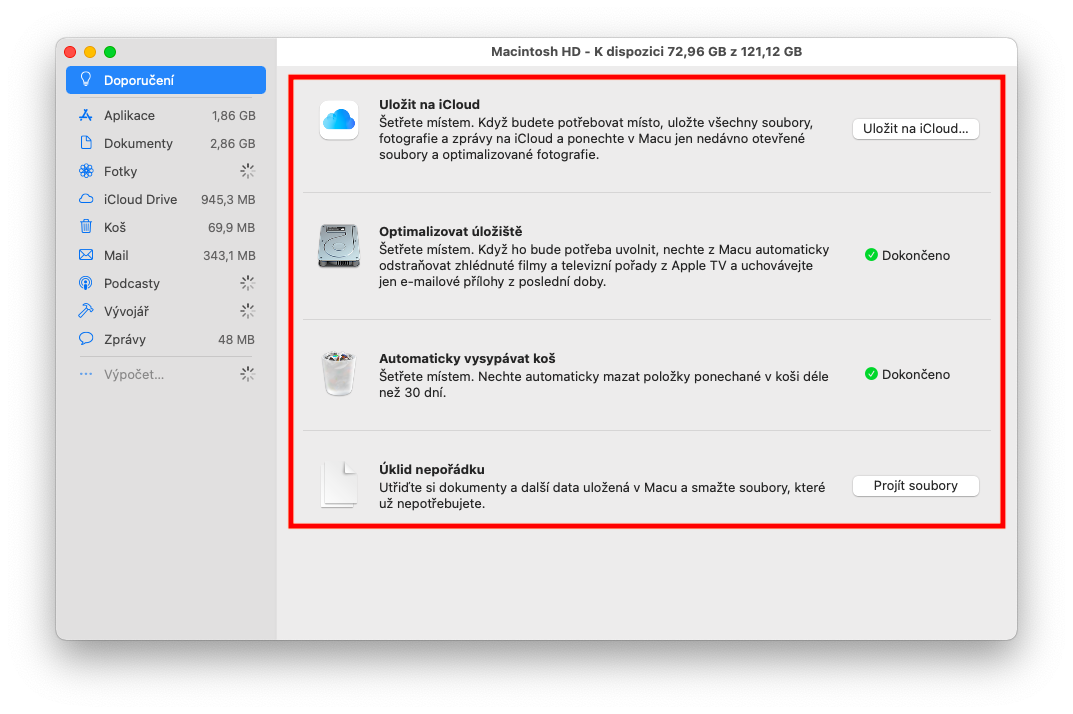Open the Mail sidebar category
Viewport: 1073px width, 714px height.
click(166, 255)
